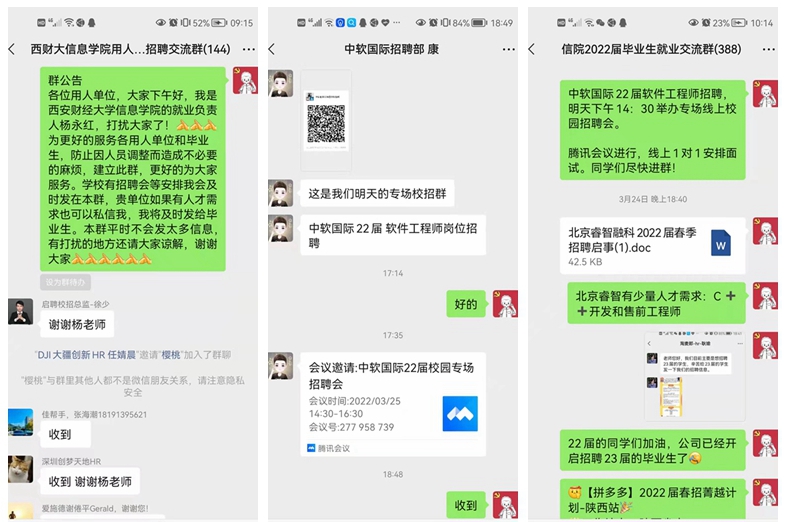Open more options in 西财大信息学院 group chat
Screen dimensions: 788x522
[248, 49]
